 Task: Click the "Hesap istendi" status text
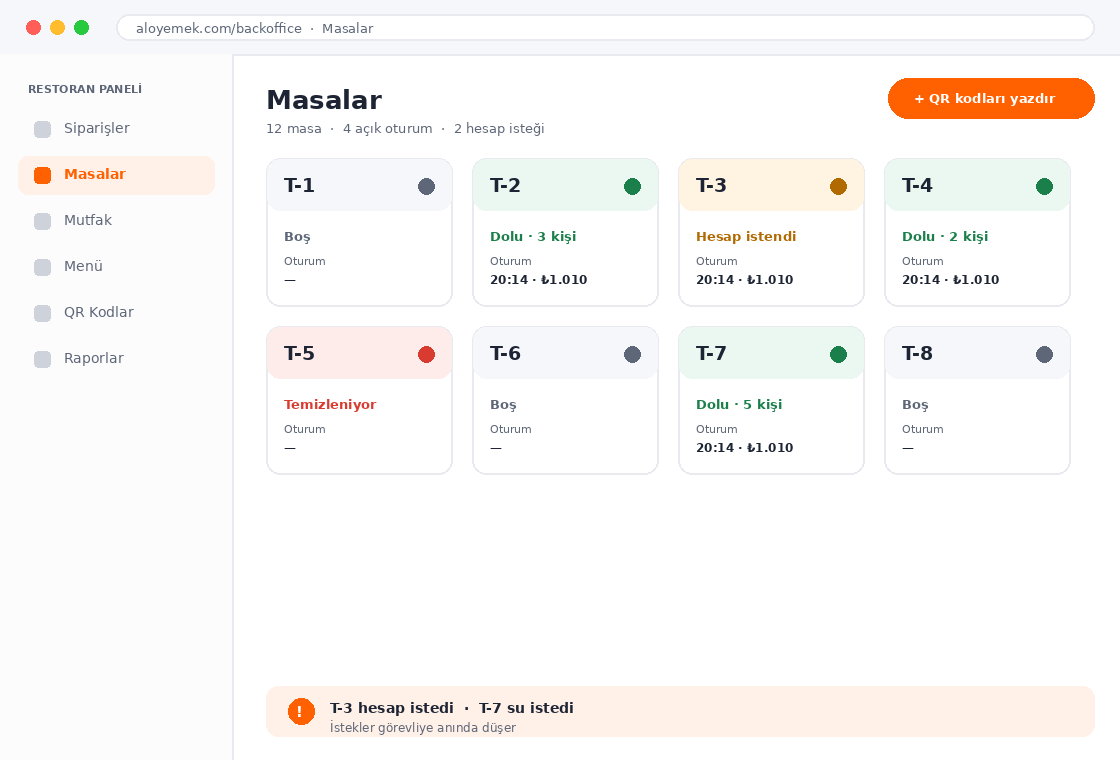click(x=746, y=236)
